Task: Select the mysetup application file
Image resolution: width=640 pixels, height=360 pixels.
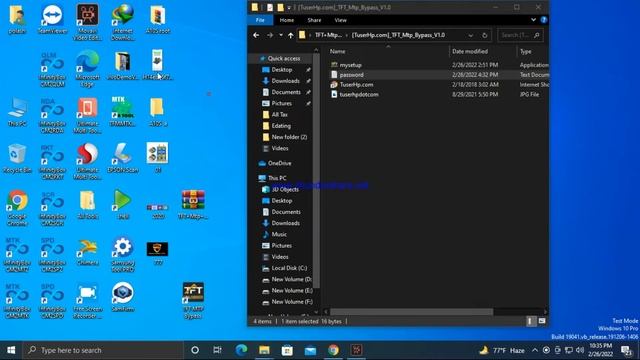Action: pos(351,65)
